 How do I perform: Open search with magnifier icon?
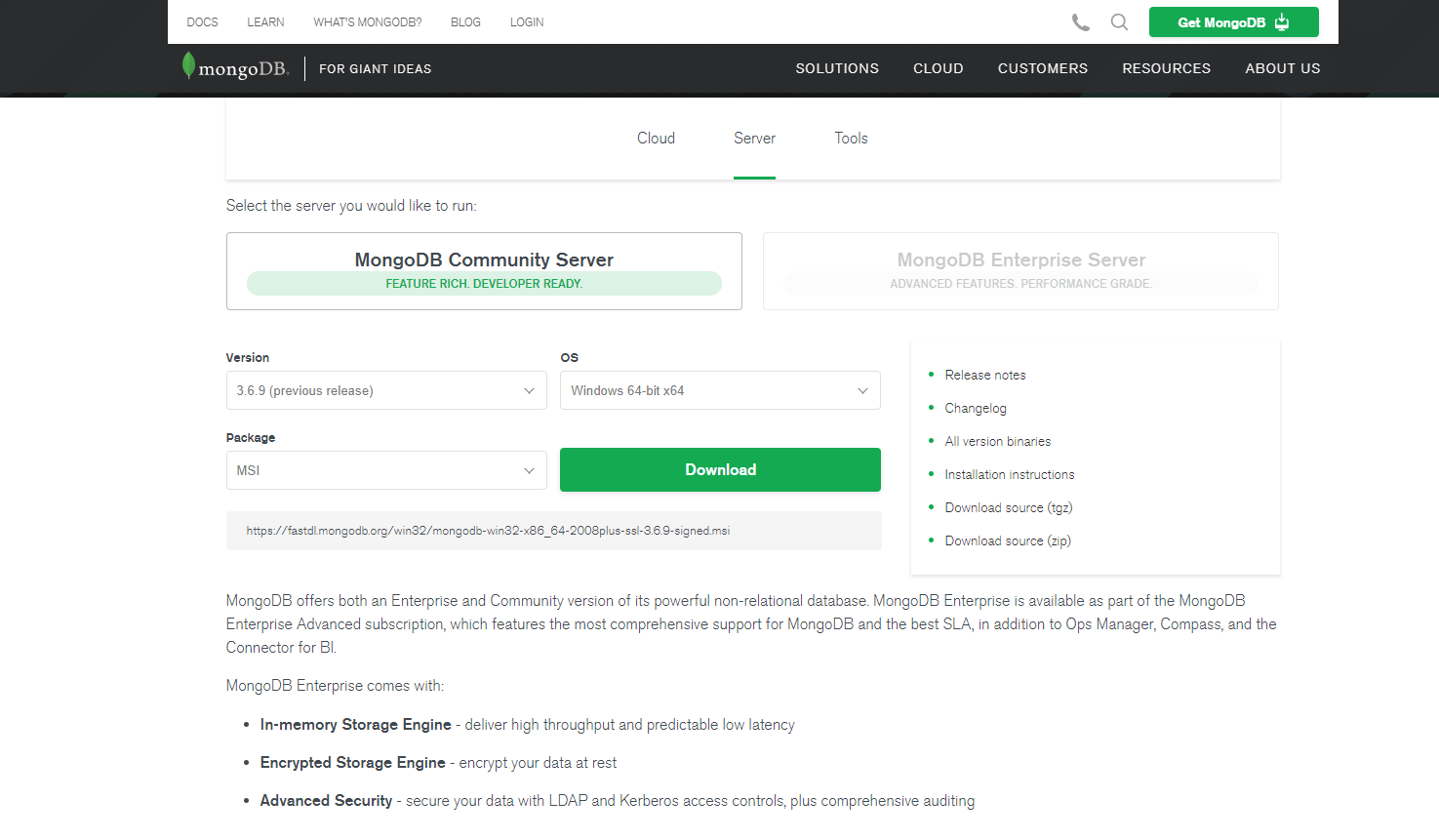1119,22
